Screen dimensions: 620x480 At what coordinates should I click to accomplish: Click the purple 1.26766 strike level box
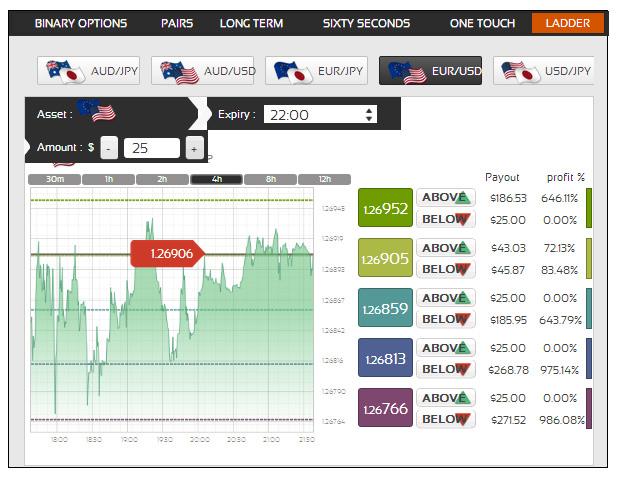click(x=386, y=408)
